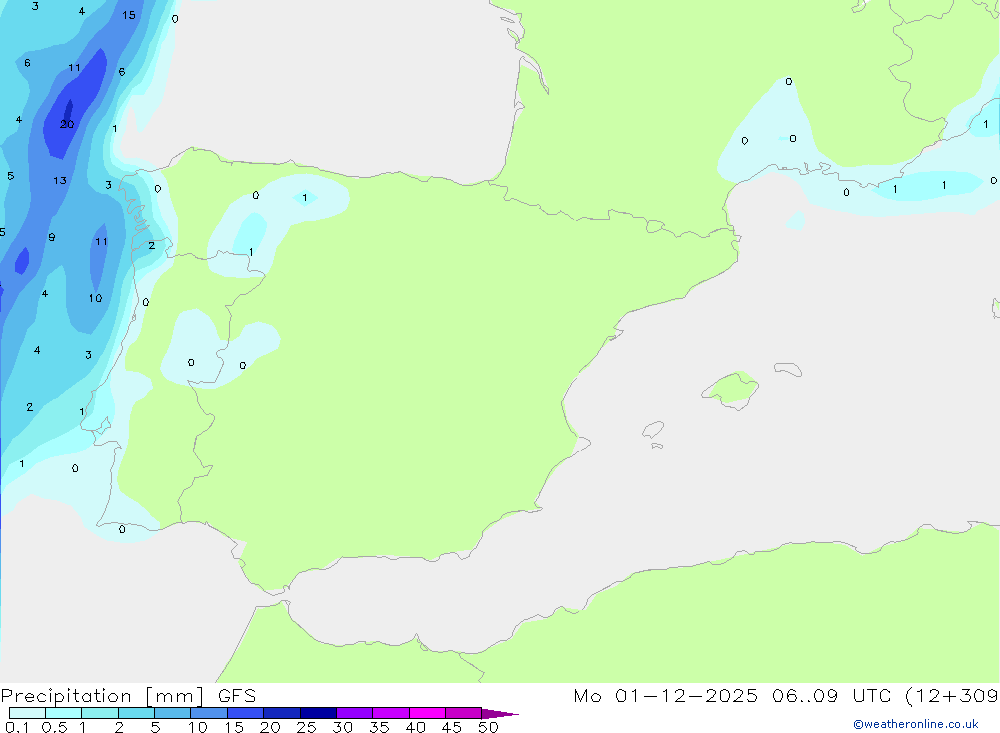The image size is (1000, 733).
Task: Pick the 1–2 mm legend color swatch
Action: [x=100, y=713]
